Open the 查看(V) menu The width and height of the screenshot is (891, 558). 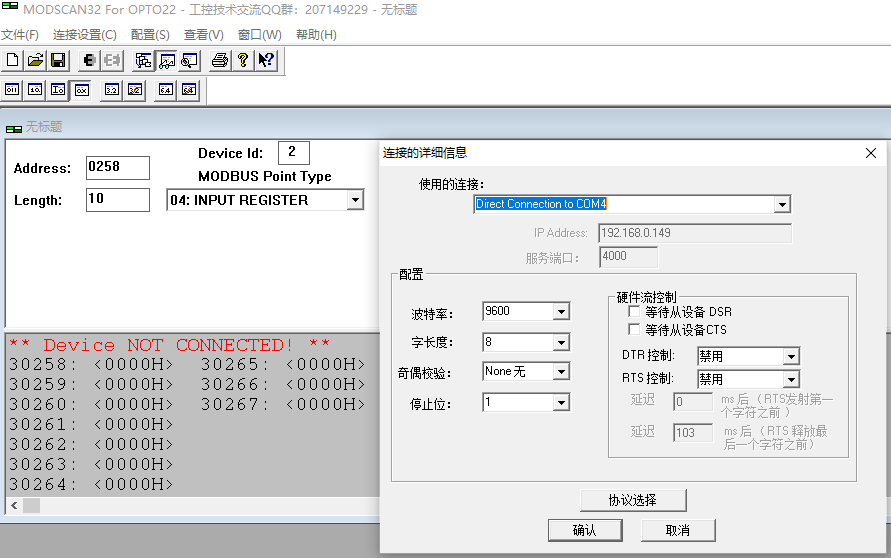pos(204,35)
